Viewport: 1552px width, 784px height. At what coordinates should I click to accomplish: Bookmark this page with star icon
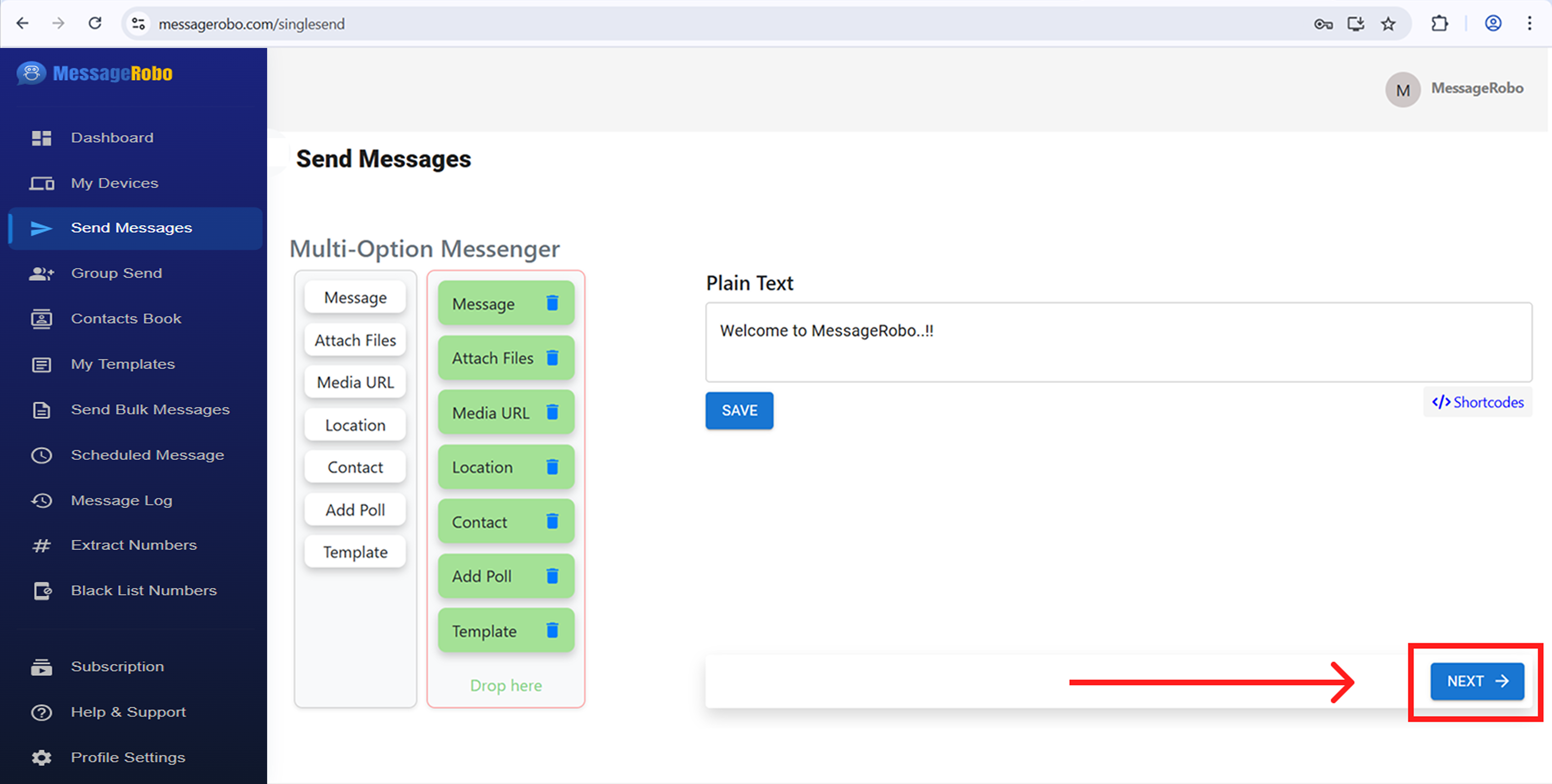click(1388, 24)
